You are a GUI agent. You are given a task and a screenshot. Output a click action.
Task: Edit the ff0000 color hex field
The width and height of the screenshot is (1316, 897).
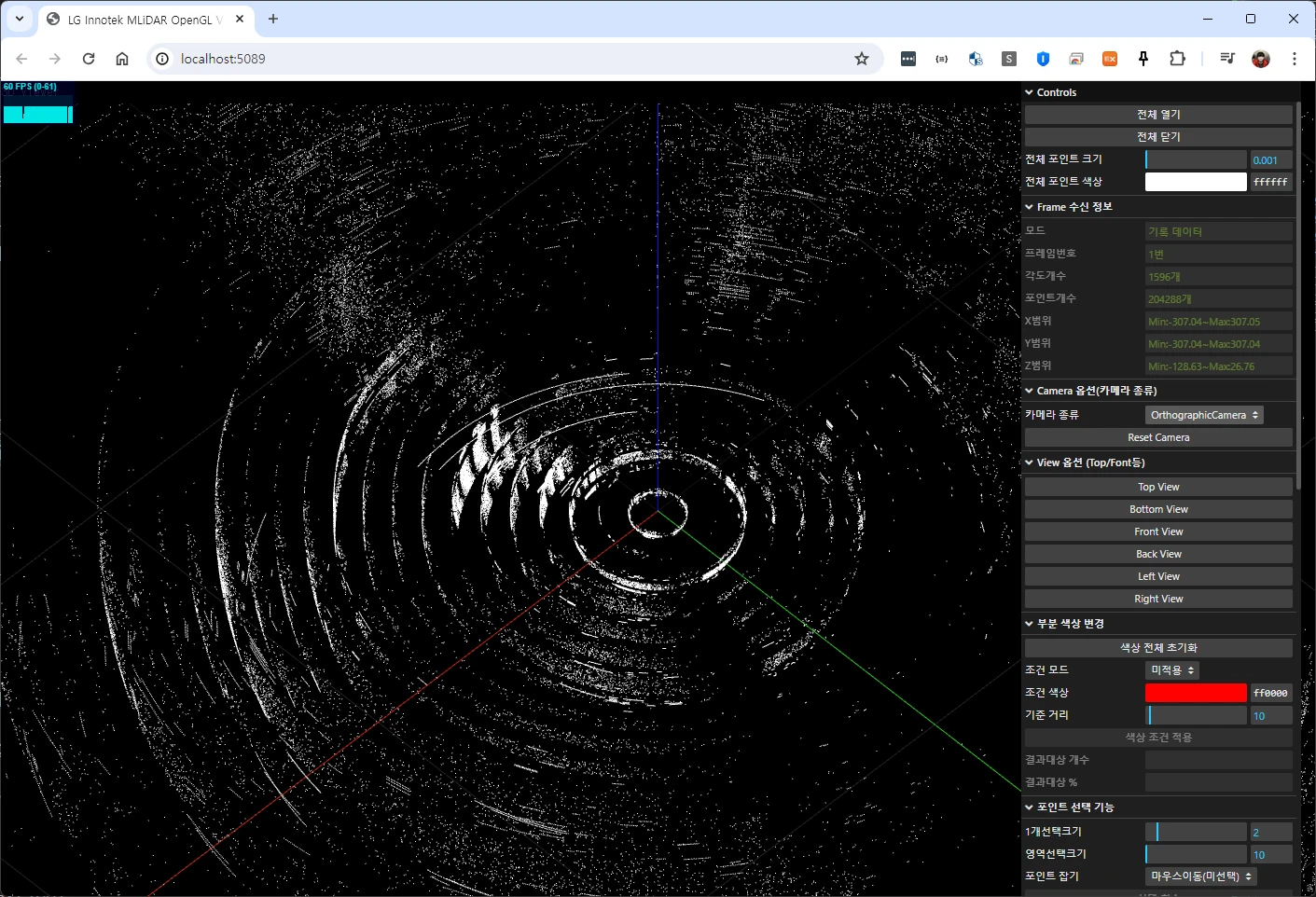(1271, 693)
